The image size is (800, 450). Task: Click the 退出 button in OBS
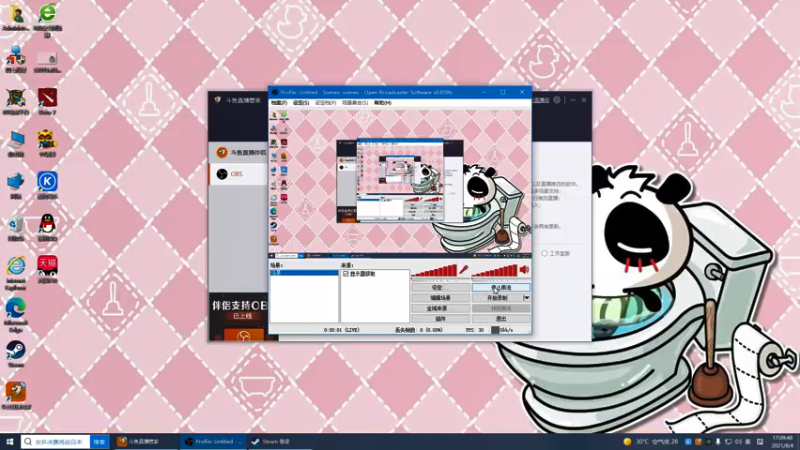click(x=501, y=319)
